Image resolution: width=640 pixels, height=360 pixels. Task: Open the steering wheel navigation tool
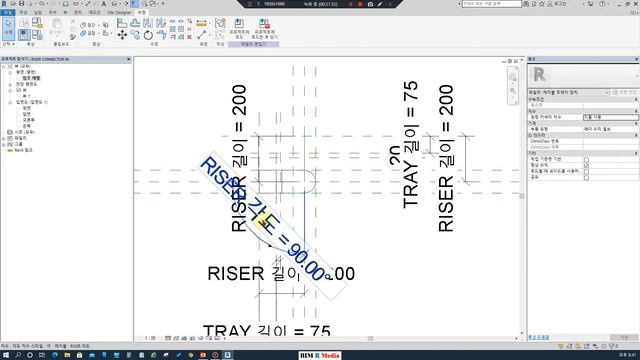point(513,77)
